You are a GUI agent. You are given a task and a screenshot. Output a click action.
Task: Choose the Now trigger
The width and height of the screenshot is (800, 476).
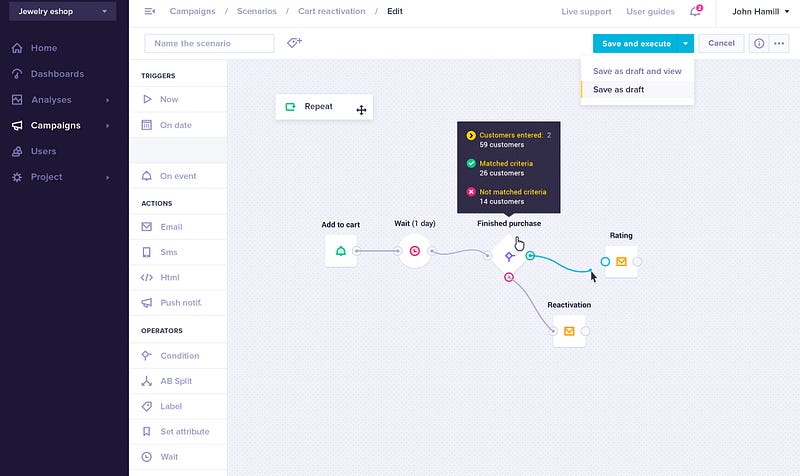(178, 99)
